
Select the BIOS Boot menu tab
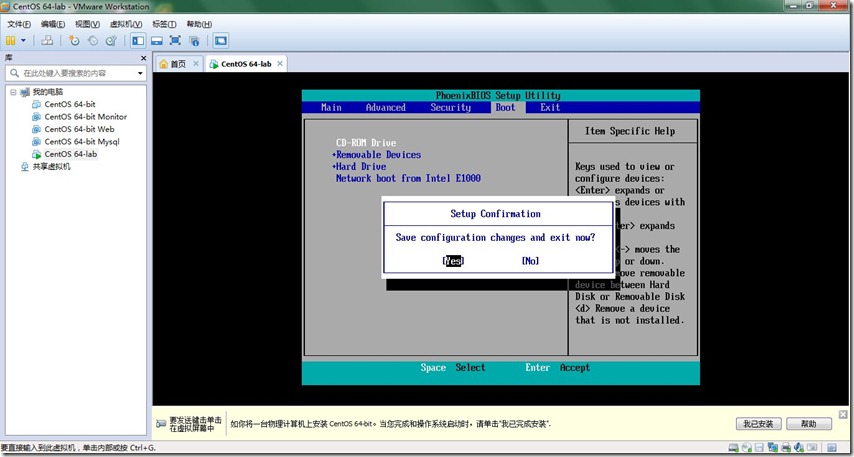coord(505,107)
